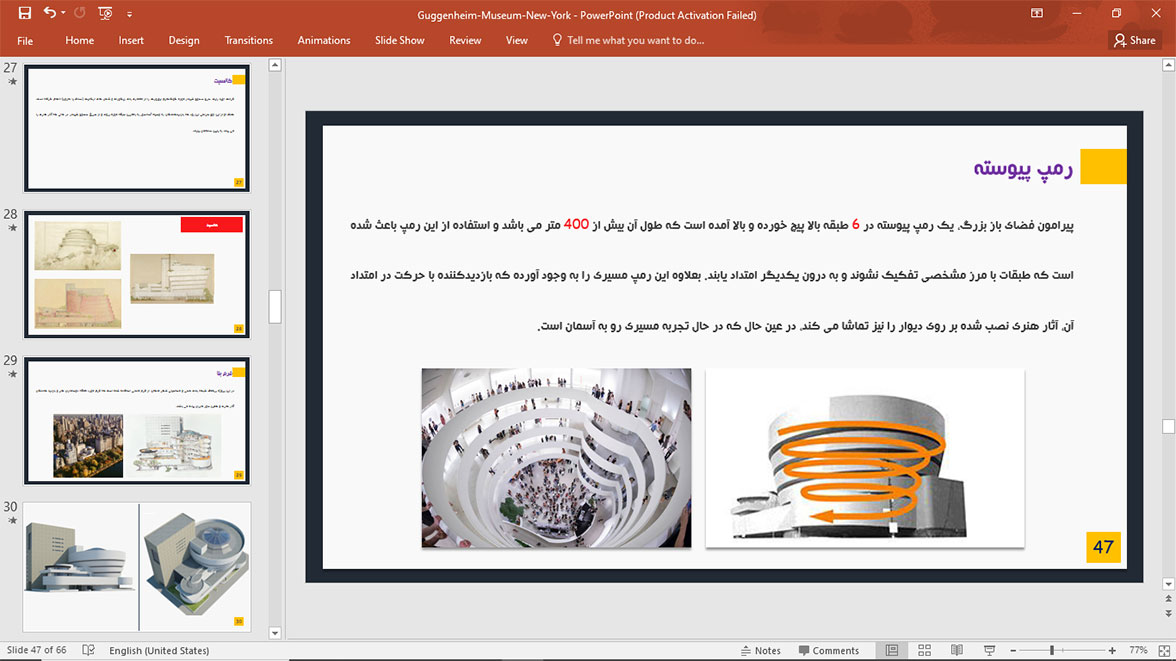The height and width of the screenshot is (661, 1176).
Task: Select slide 28 thumbnail with sketches
Action: [136, 275]
